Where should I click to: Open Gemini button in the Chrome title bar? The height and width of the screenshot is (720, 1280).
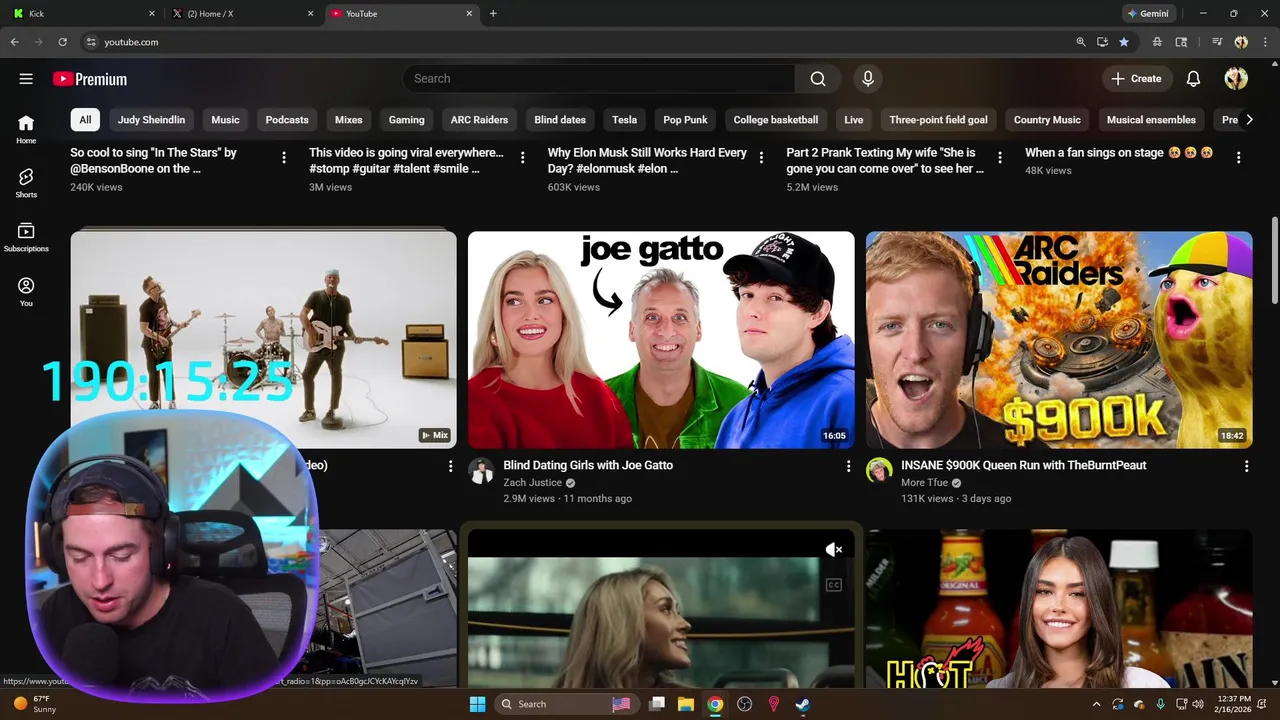1148,14
